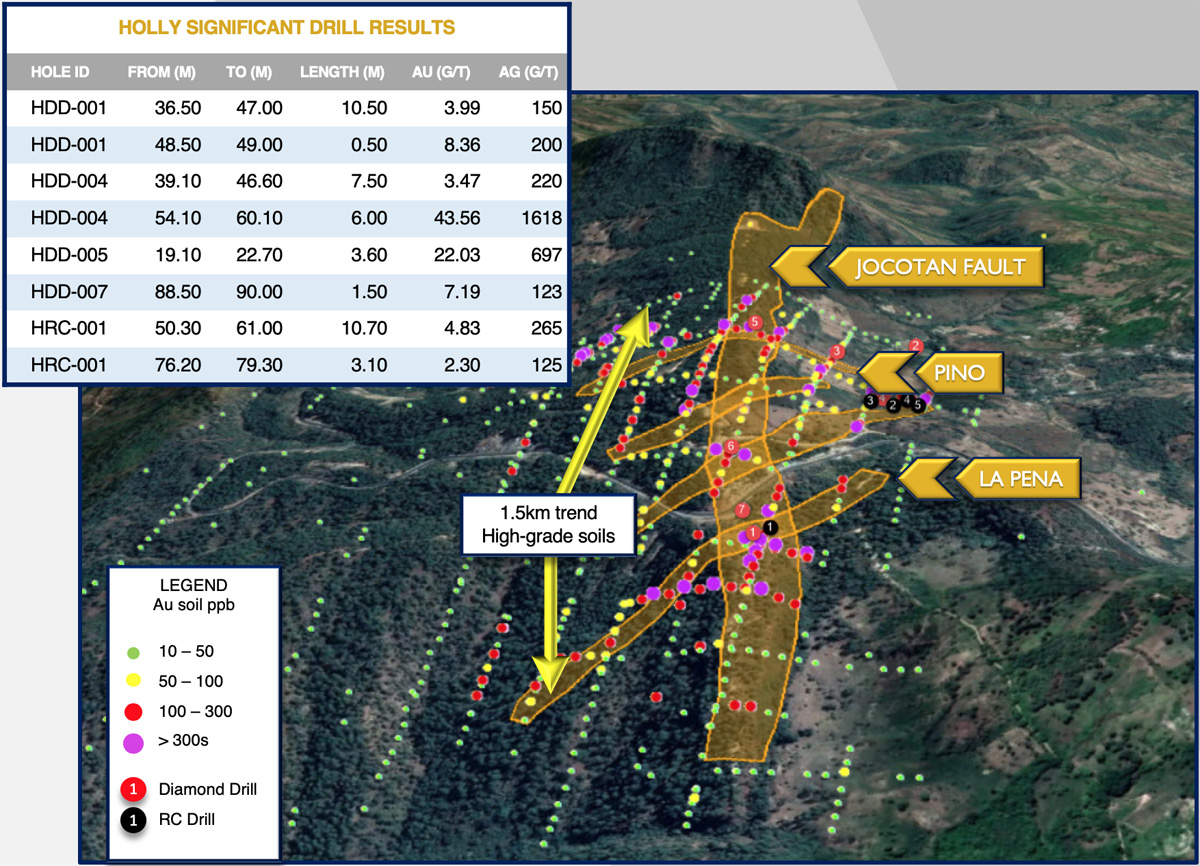1200x866 pixels.
Task: Click the black RC Drill legend icon
Action: coord(132,819)
